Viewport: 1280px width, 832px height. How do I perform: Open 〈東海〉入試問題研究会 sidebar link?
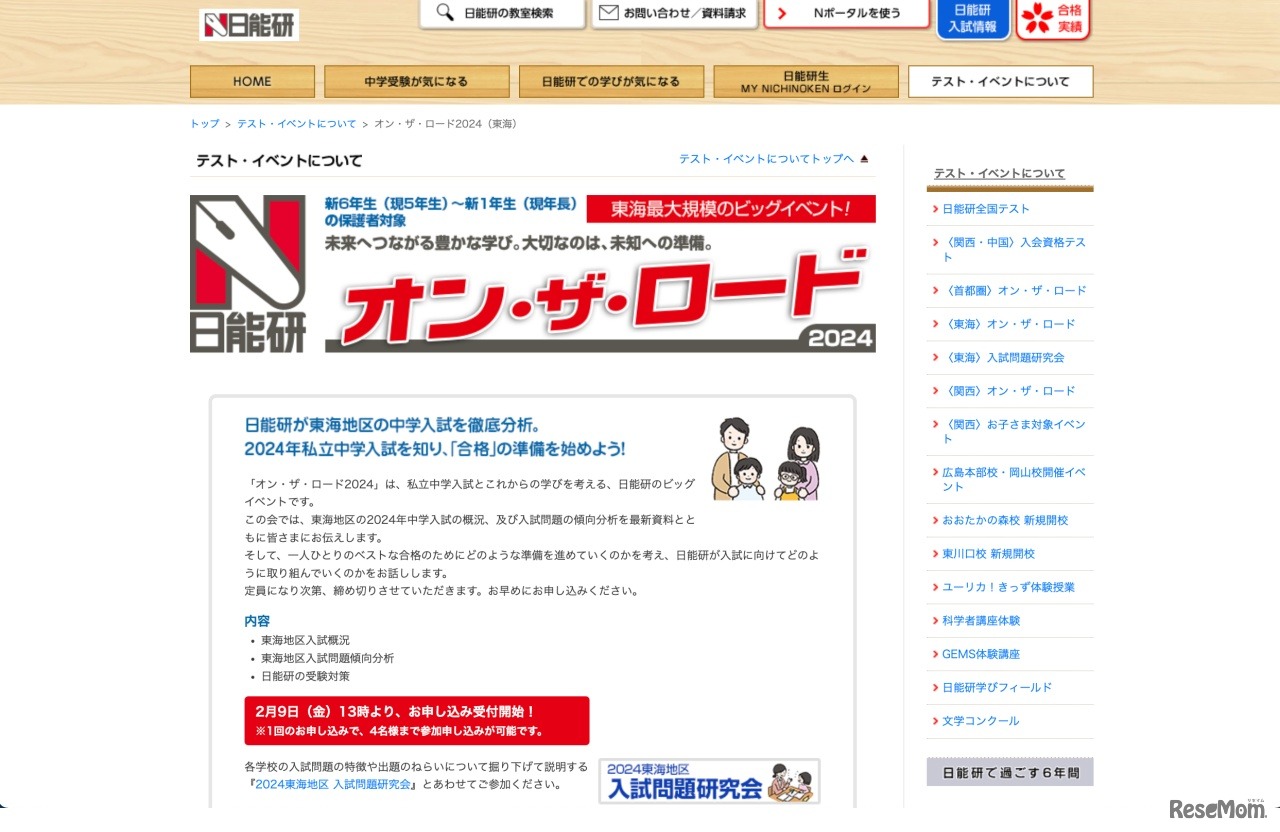[1003, 358]
